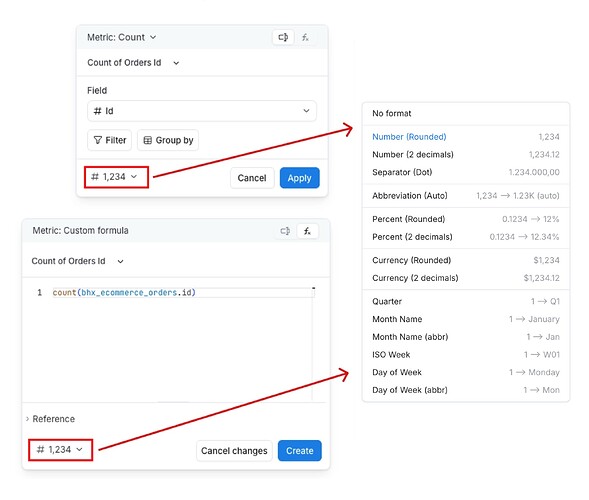Click the Filter button
The width and height of the screenshot is (589, 500).
click(x=109, y=140)
